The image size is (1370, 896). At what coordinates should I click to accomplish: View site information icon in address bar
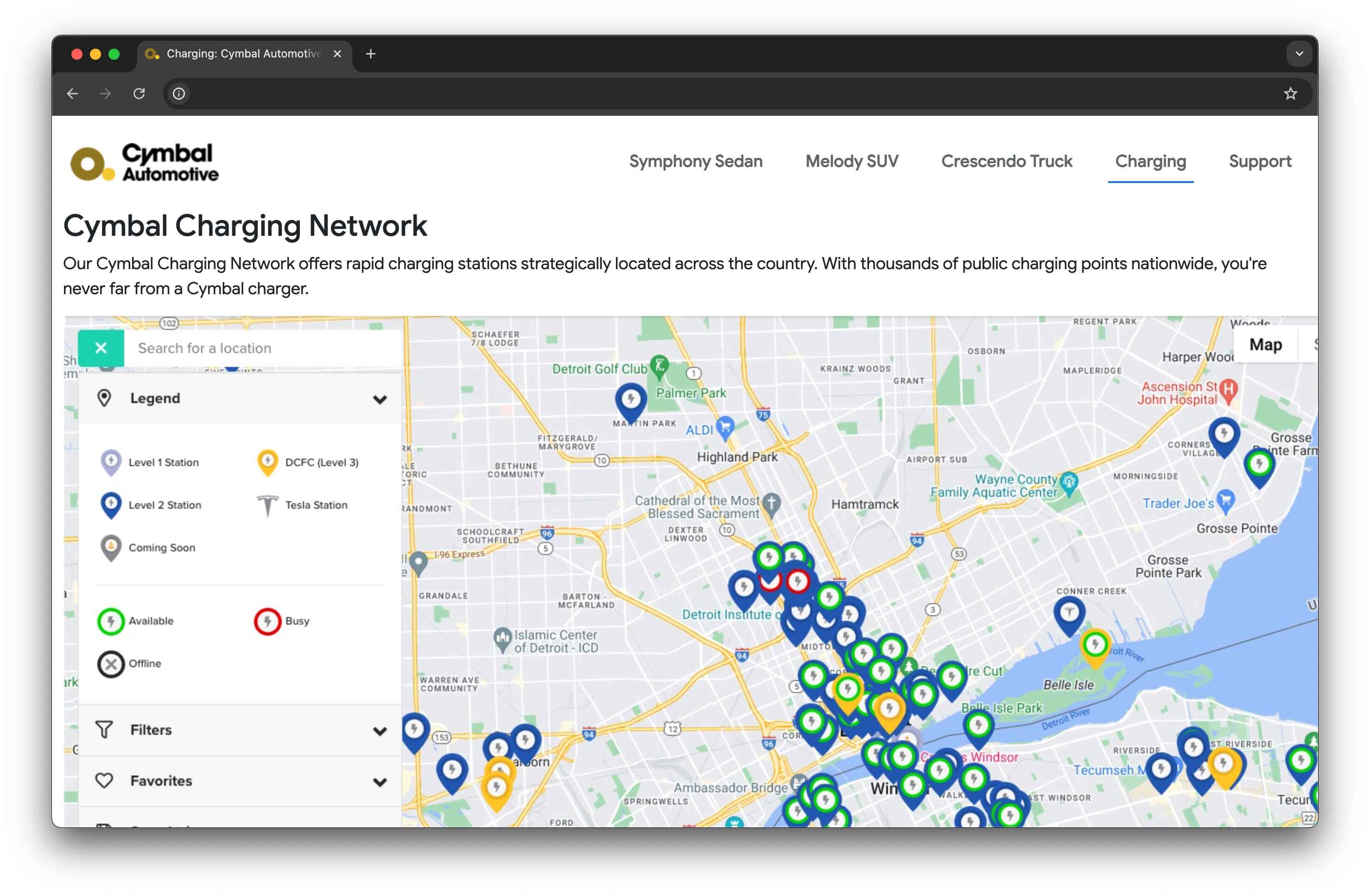coord(179,93)
